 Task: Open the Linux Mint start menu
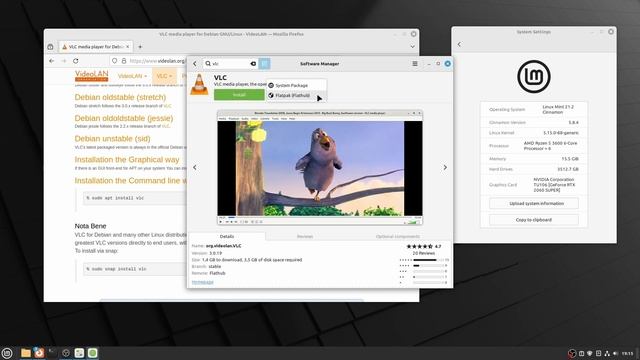pyautogui.click(x=7, y=353)
